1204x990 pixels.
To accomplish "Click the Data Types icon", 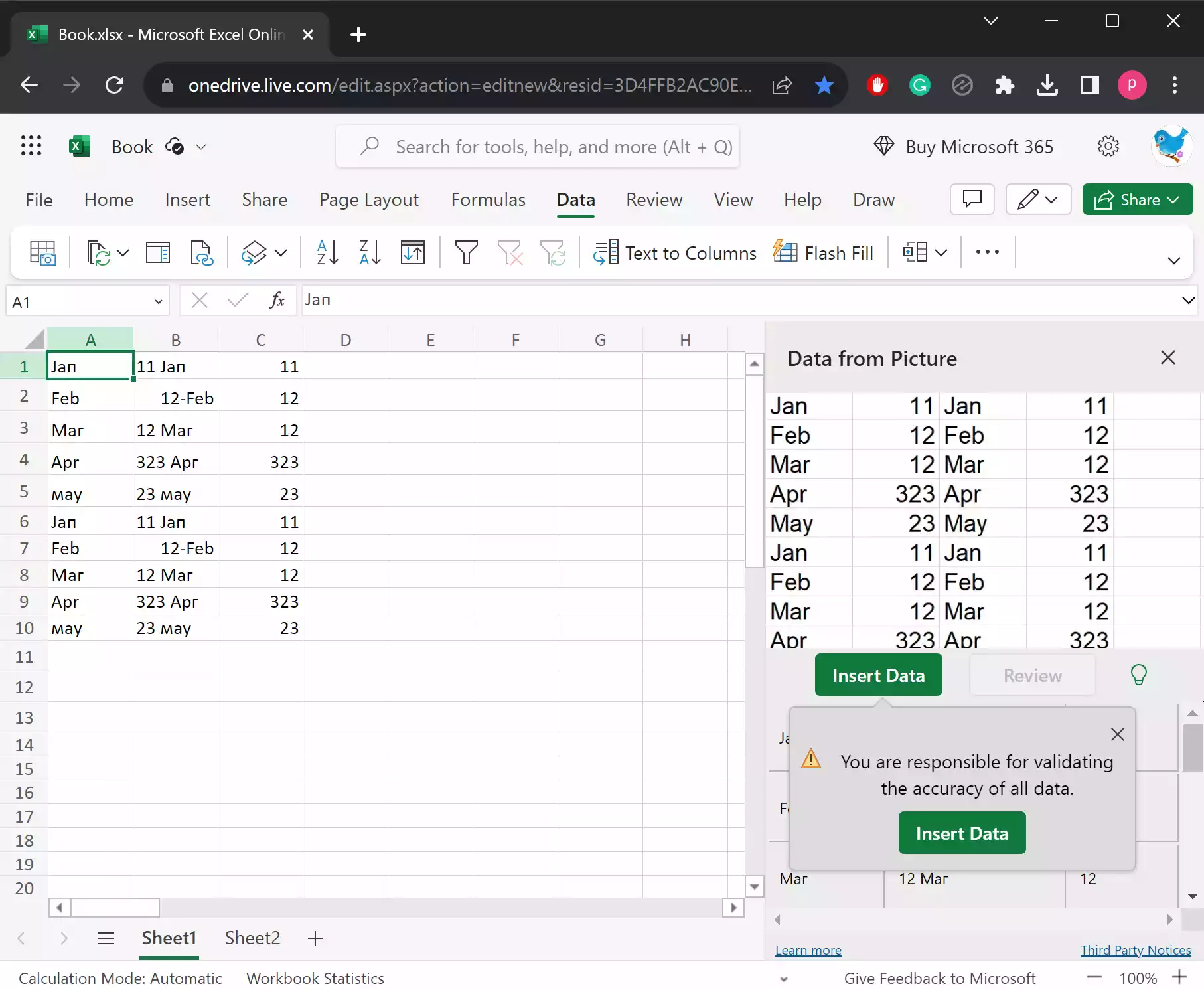I will (254, 253).
